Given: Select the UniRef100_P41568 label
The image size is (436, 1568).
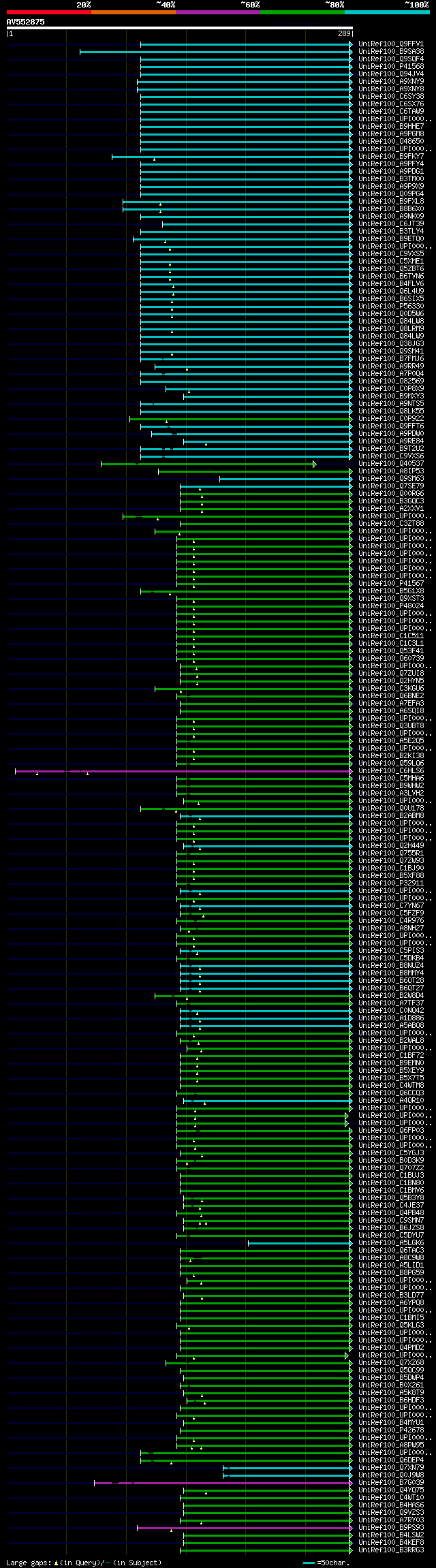Looking at the screenshot, I should [x=391, y=67].
